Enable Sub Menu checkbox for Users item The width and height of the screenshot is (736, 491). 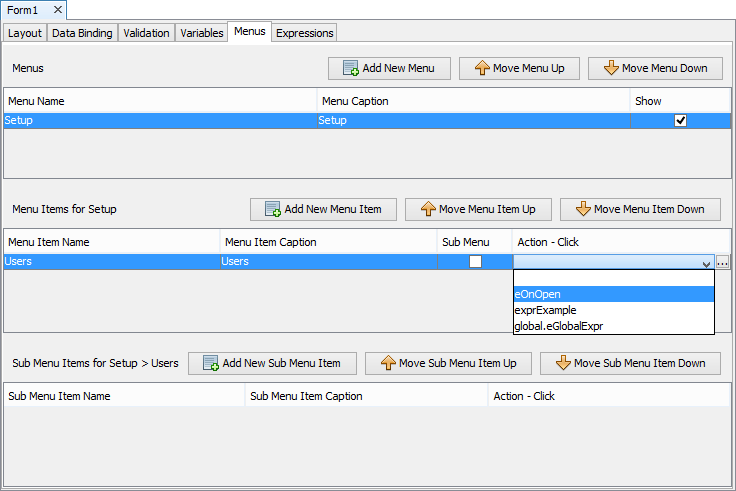point(476,261)
